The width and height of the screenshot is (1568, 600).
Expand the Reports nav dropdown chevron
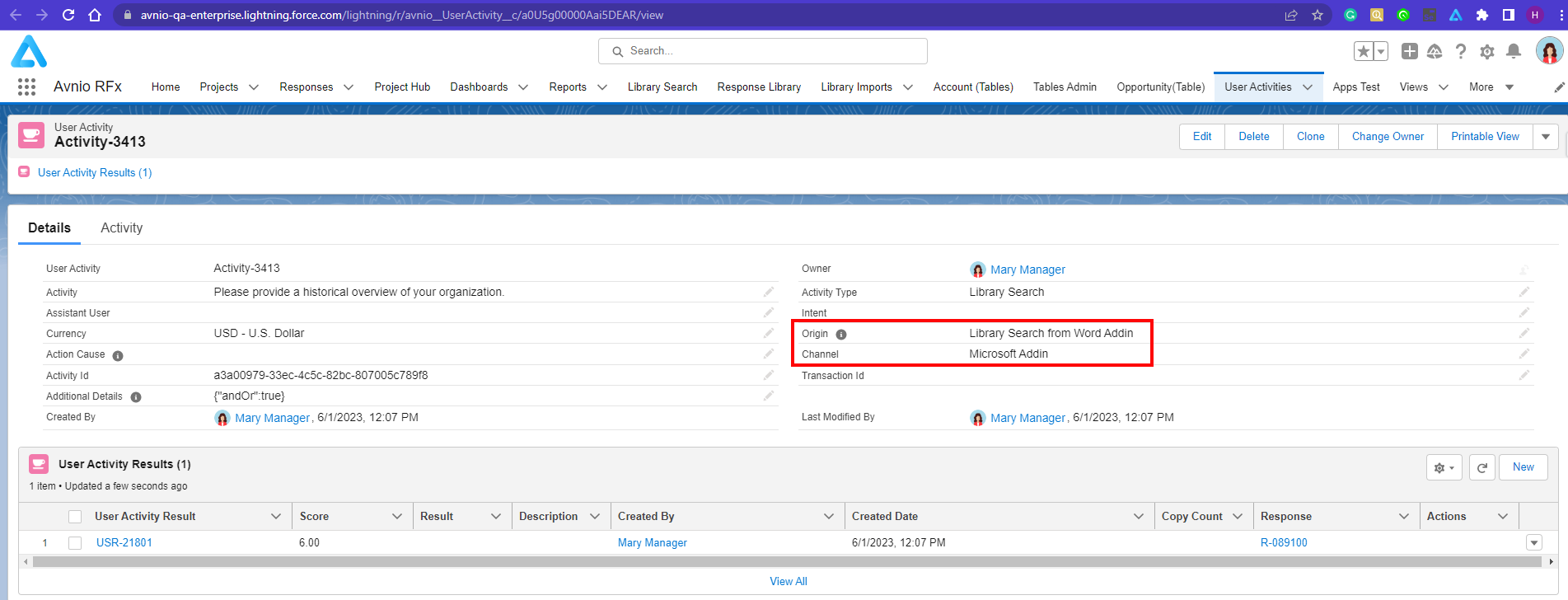tap(602, 87)
